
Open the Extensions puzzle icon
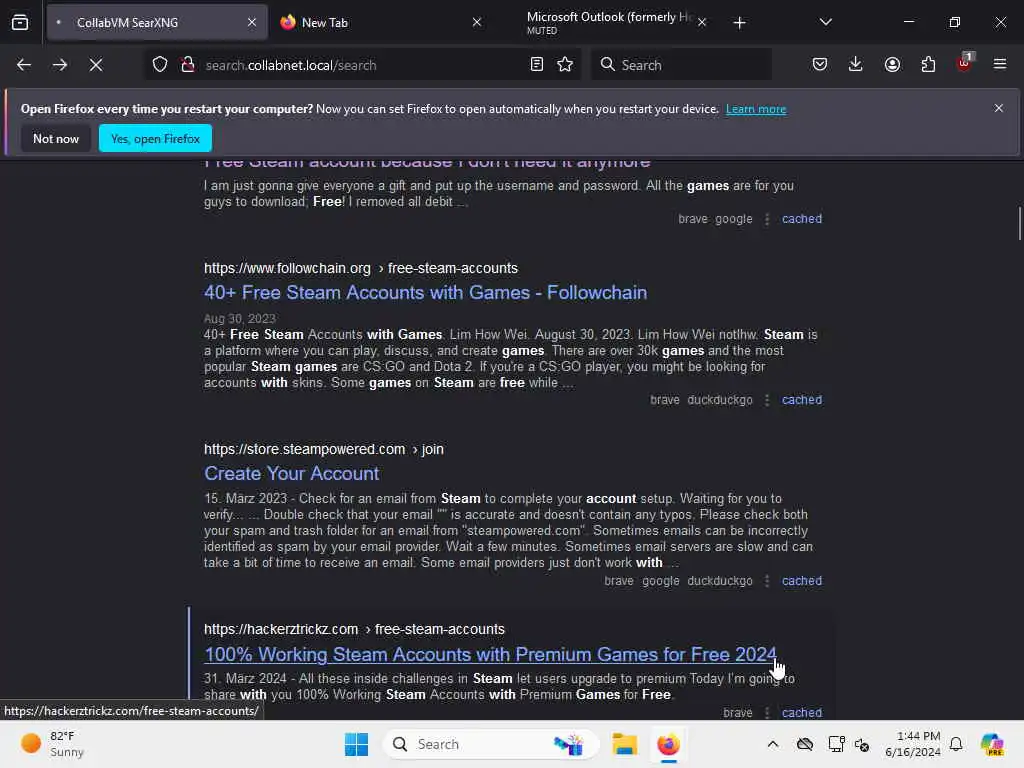click(x=928, y=65)
